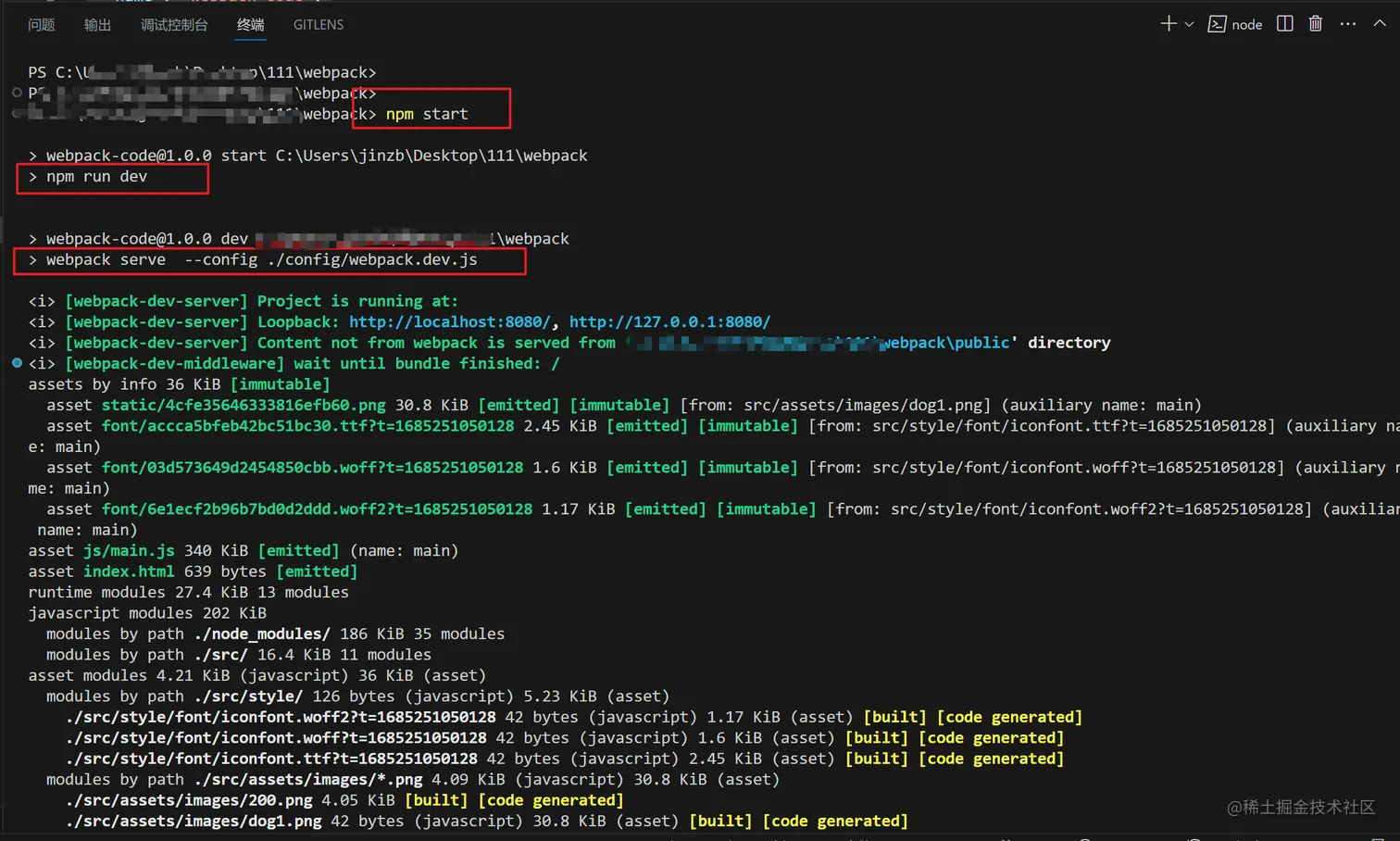Open the http://localhost:8080/ link
Image resolution: width=1400 pixels, height=841 pixels.
(x=450, y=321)
